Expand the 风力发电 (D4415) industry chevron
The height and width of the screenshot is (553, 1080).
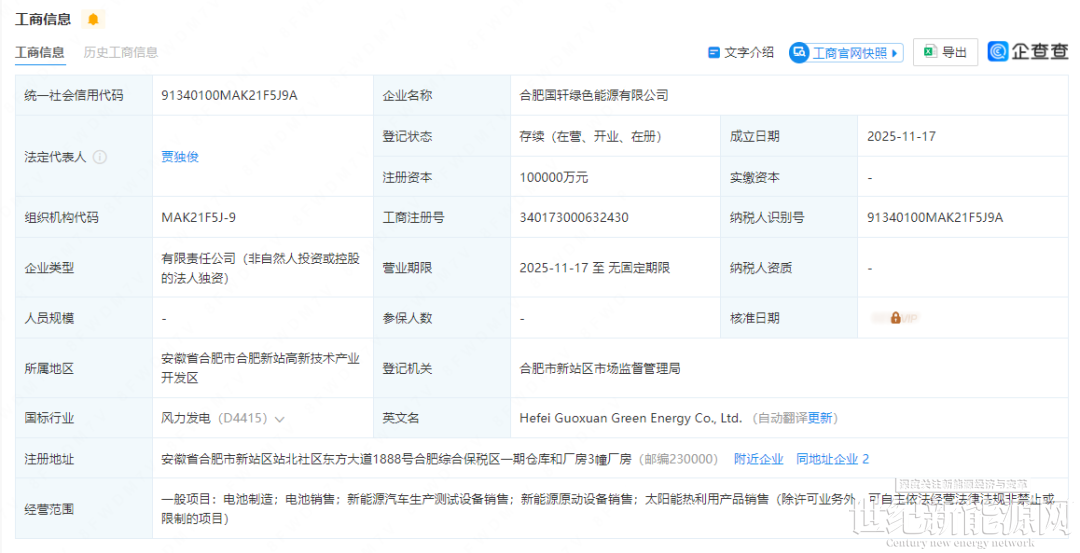coord(280,419)
